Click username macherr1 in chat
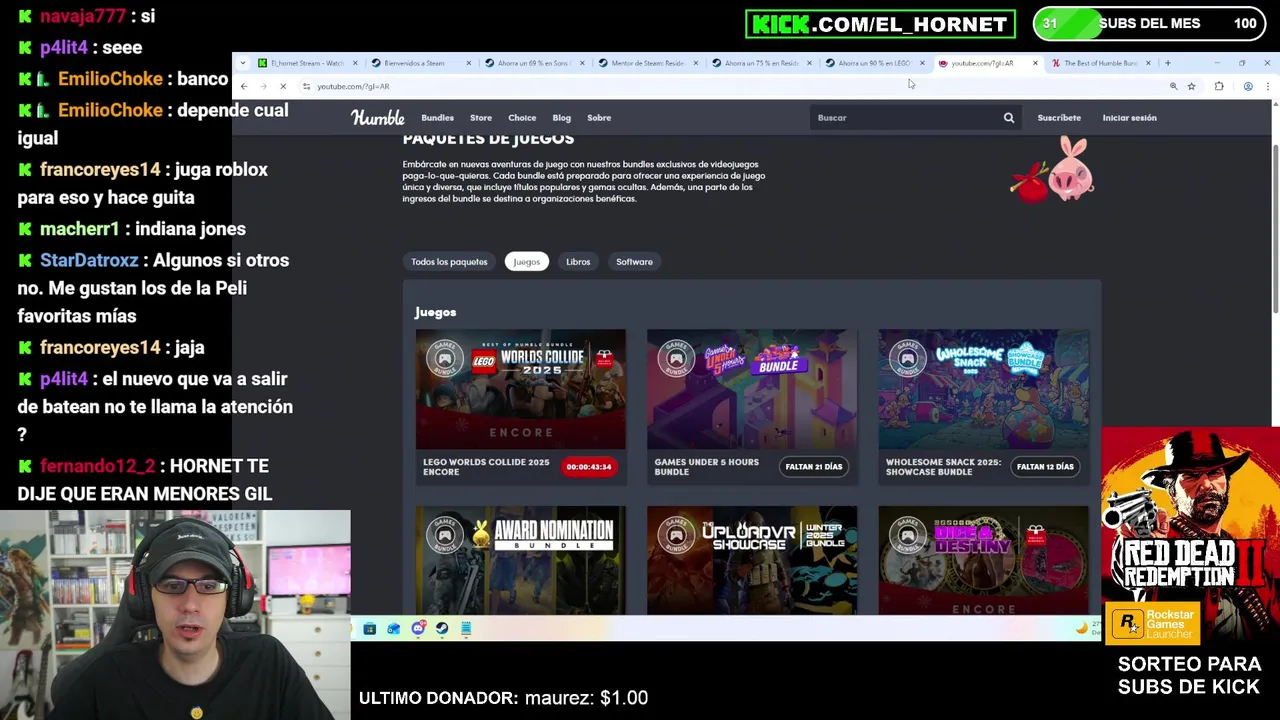This screenshot has width=1280, height=720. 79,229
